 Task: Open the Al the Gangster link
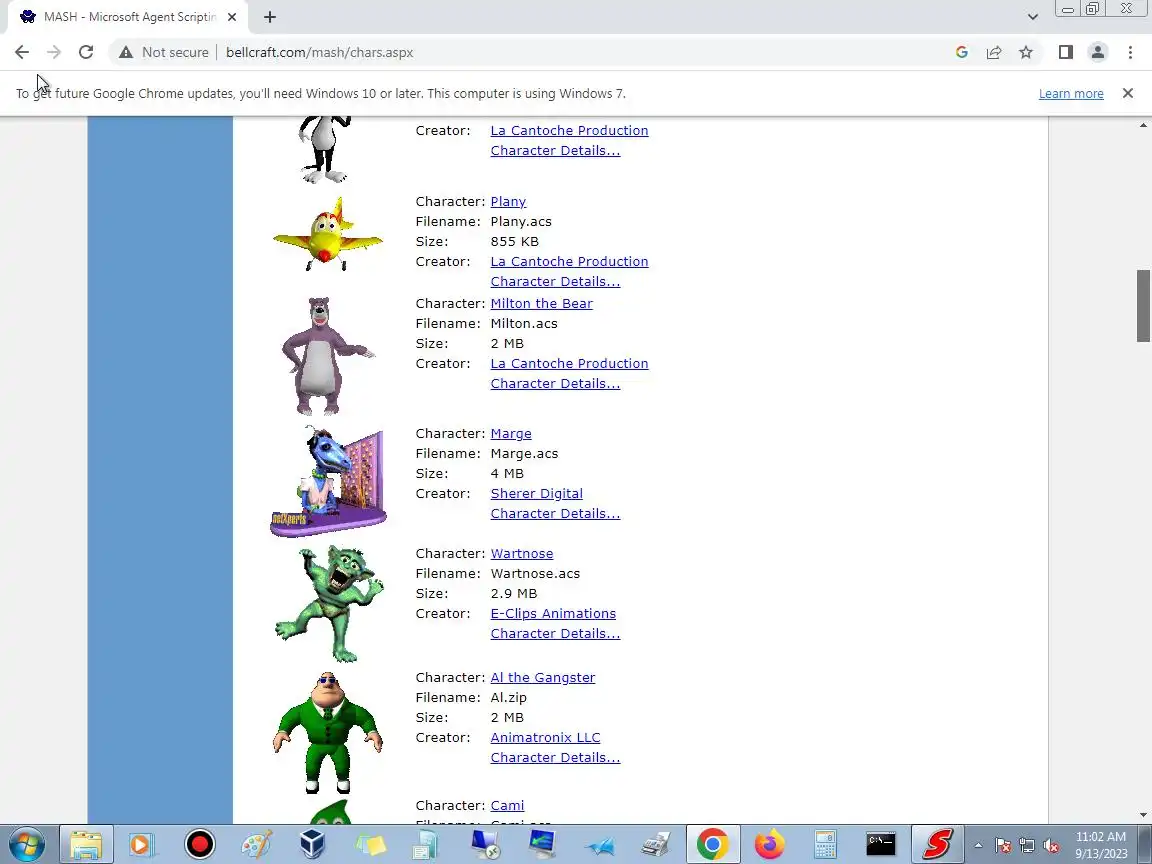(543, 677)
